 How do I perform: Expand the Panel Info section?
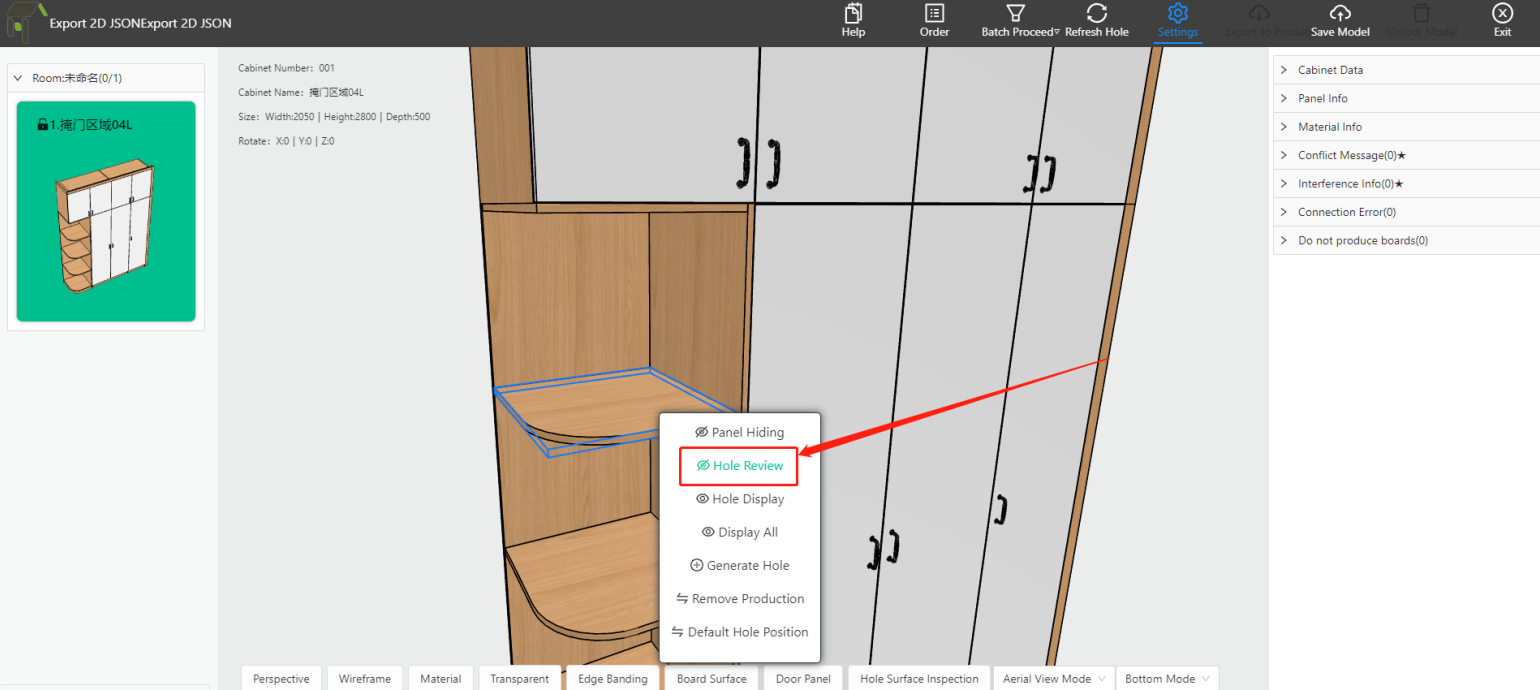pos(1406,98)
